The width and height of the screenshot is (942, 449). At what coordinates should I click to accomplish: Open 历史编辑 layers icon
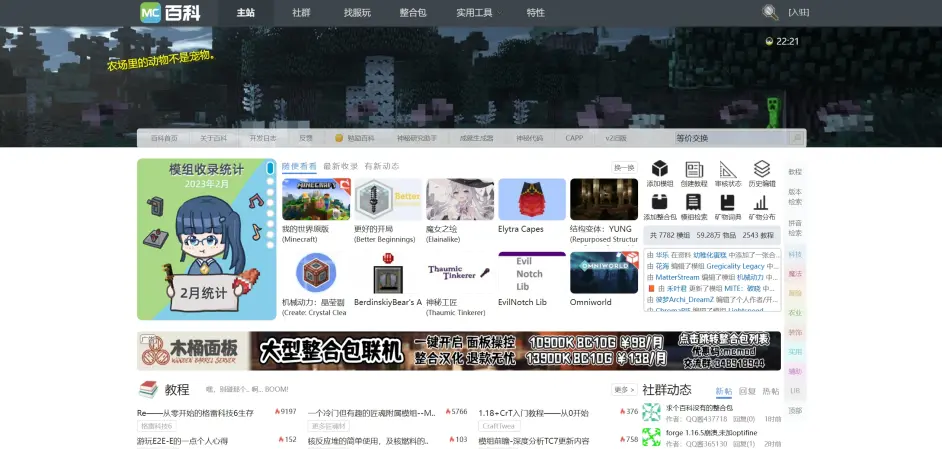pos(762,169)
